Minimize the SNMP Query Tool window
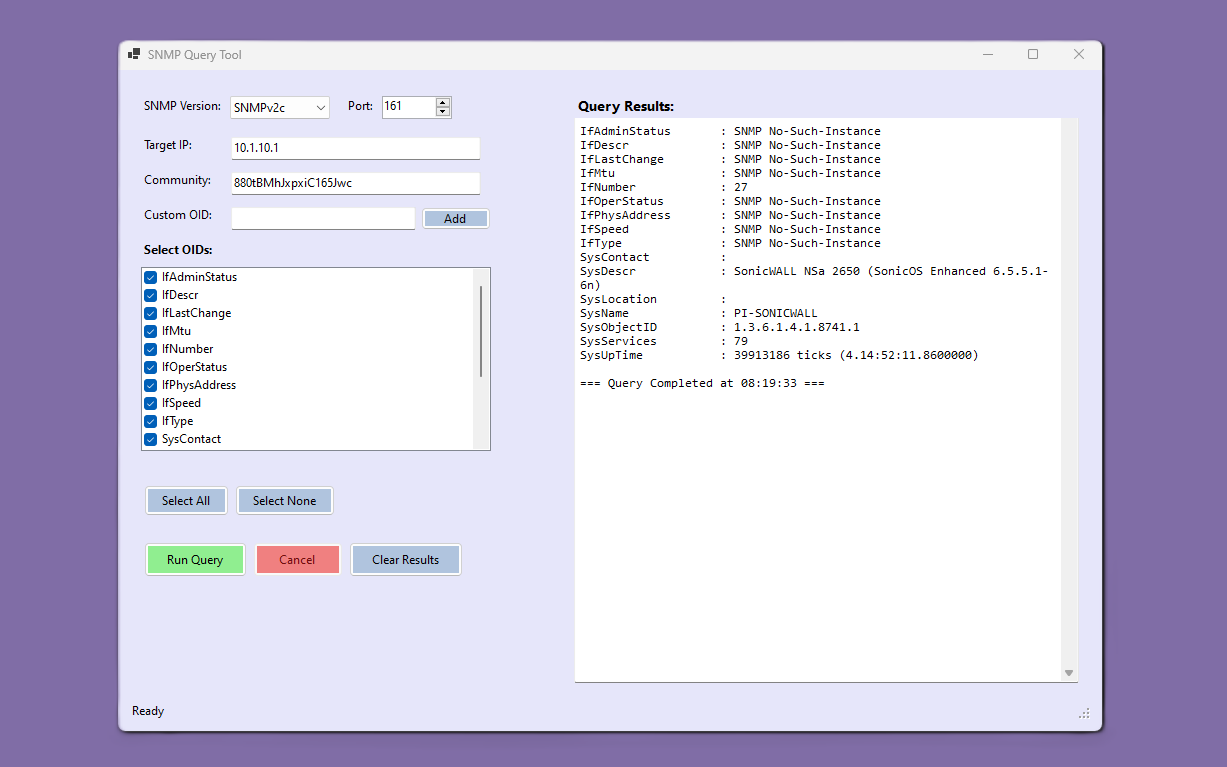The height and width of the screenshot is (767, 1227). (988, 55)
